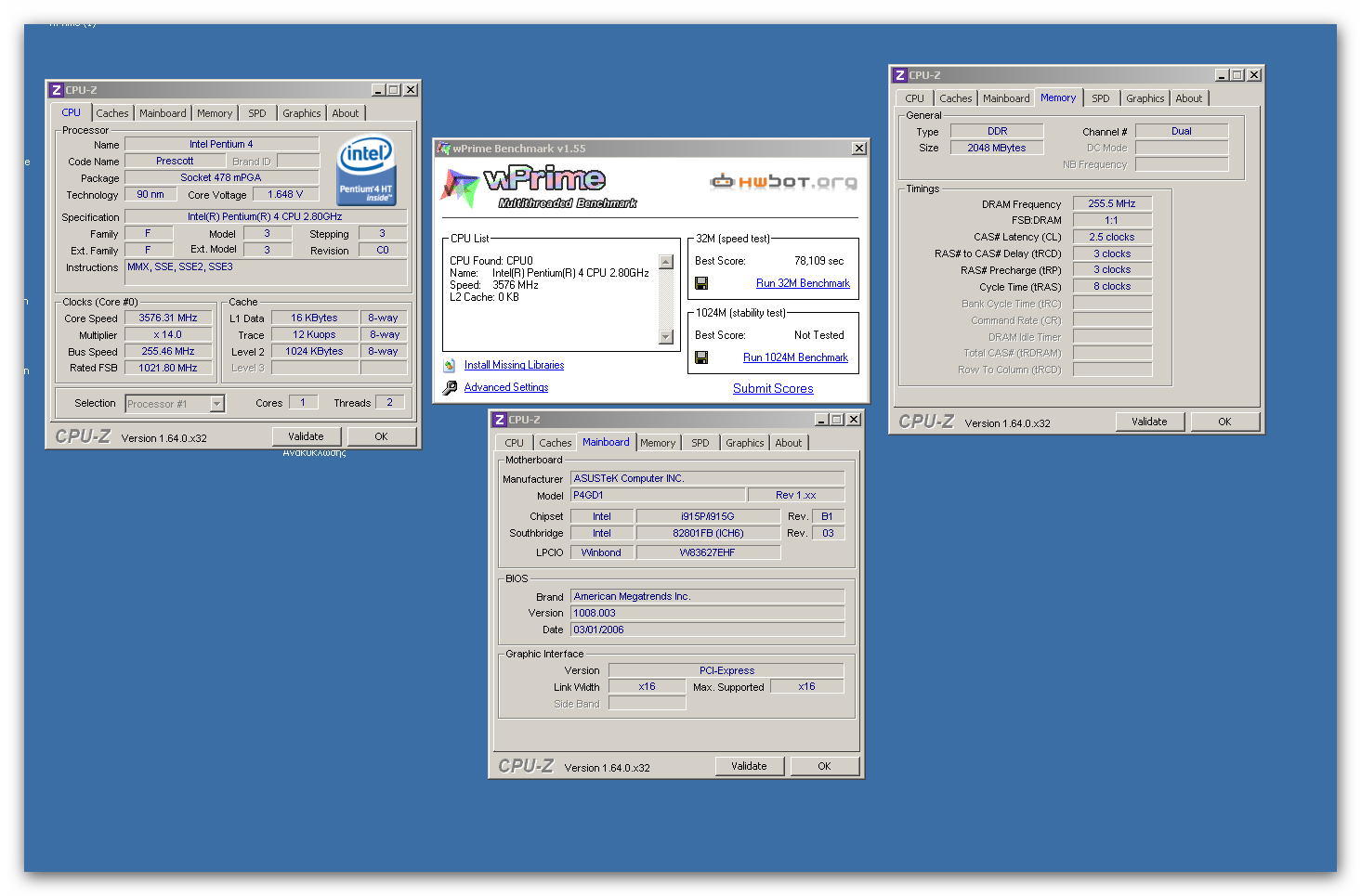Open Memory tab in Mainboard window
Image resolution: width=1361 pixels, height=896 pixels.
coord(658,443)
